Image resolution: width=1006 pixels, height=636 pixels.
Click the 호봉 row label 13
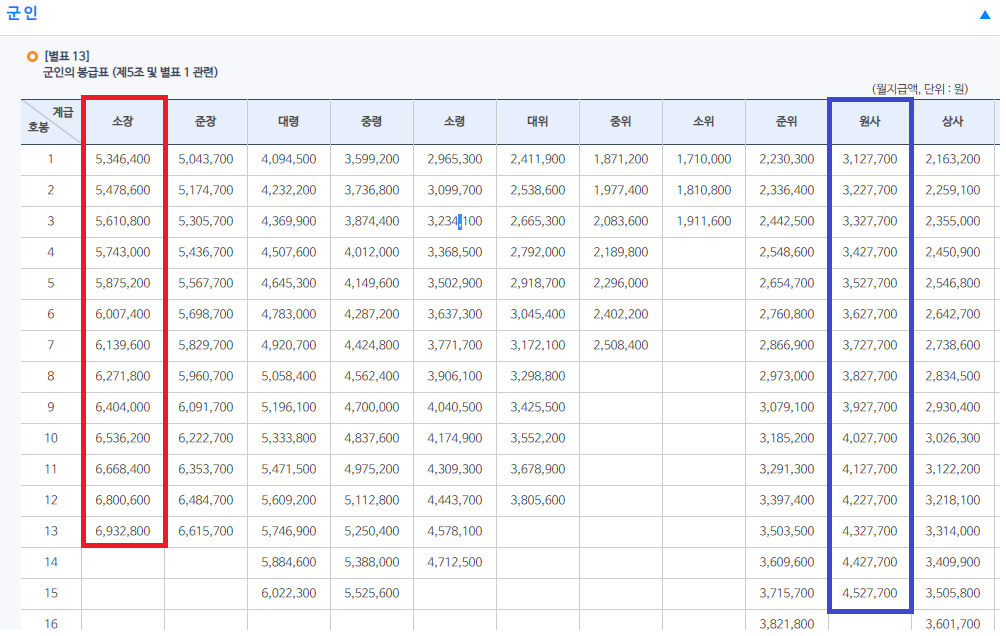coord(51,531)
